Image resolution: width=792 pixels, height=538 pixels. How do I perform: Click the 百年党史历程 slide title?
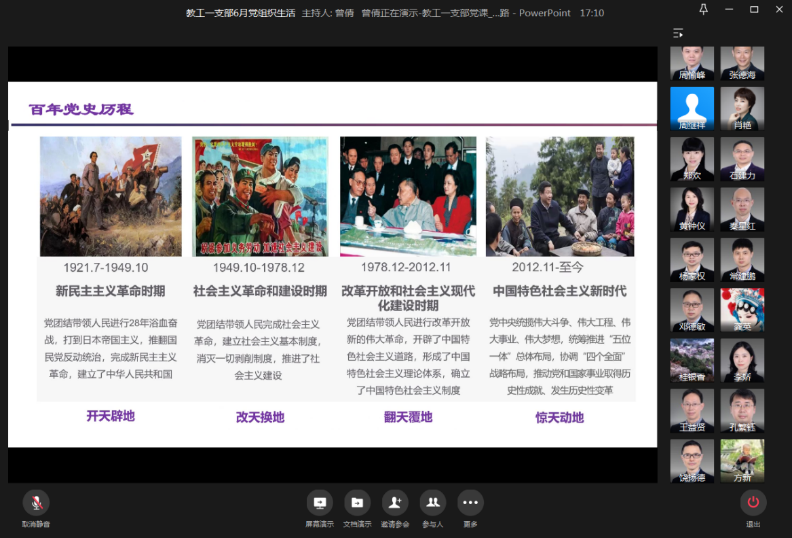81,109
